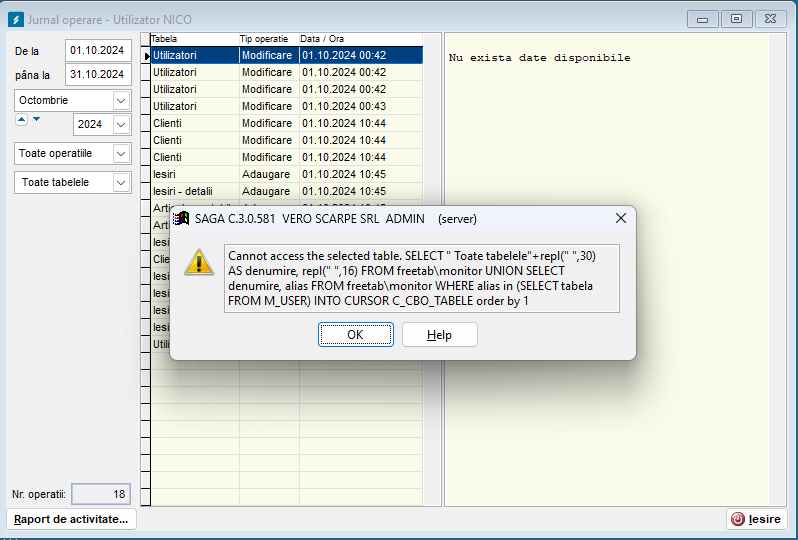Click the De la date field
The width and height of the screenshot is (798, 540).
[98, 50]
